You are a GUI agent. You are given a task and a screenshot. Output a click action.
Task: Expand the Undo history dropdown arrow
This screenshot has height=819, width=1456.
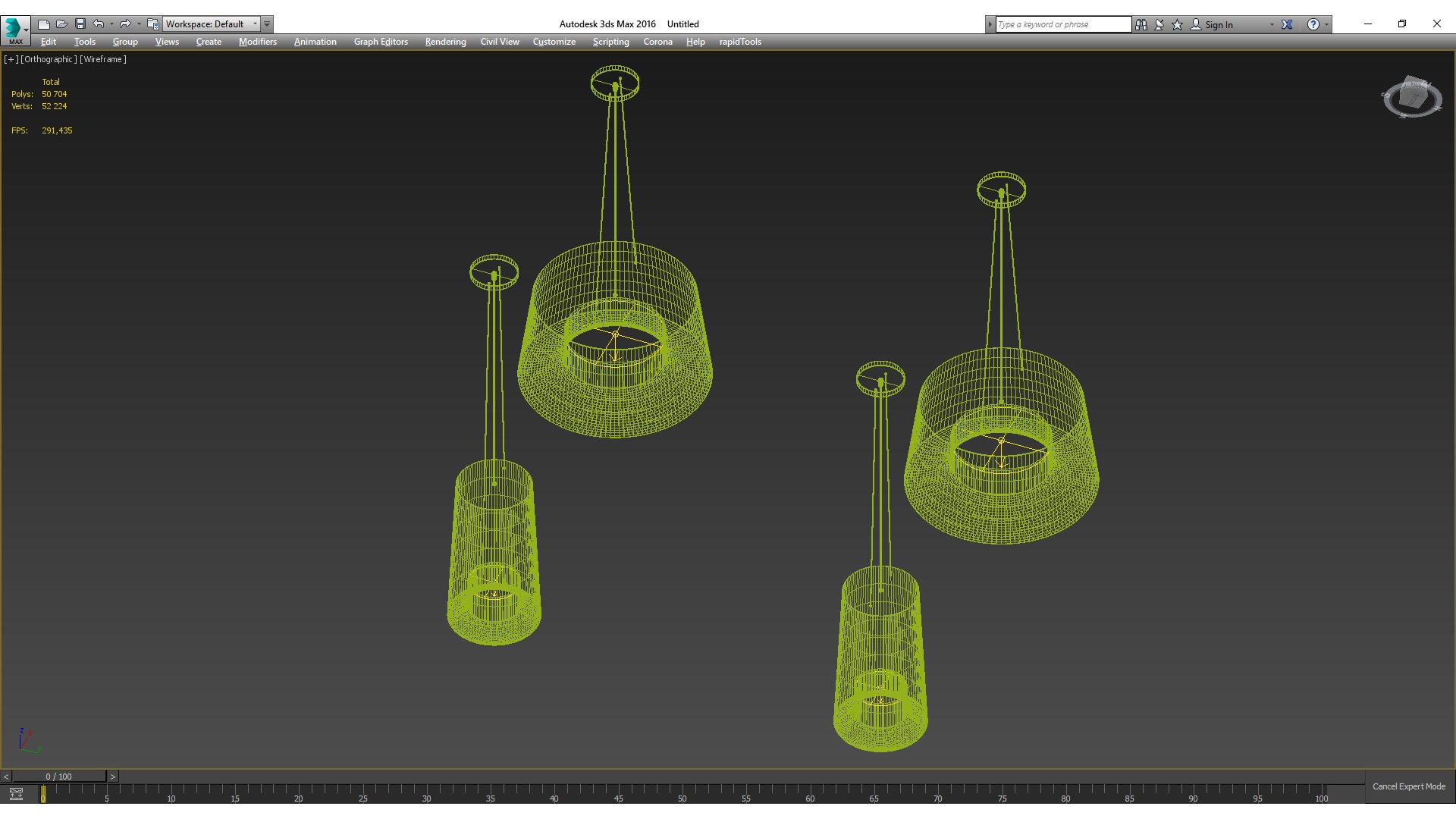click(111, 24)
